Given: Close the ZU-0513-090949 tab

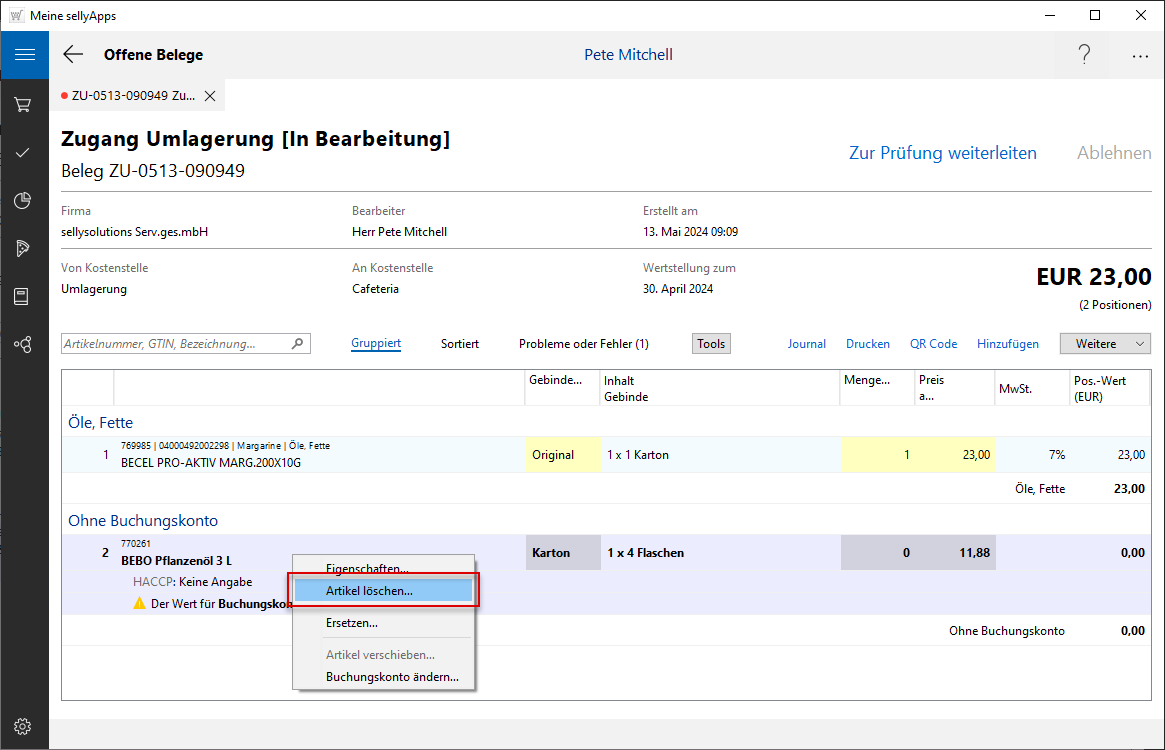Looking at the screenshot, I should pyautogui.click(x=210, y=96).
